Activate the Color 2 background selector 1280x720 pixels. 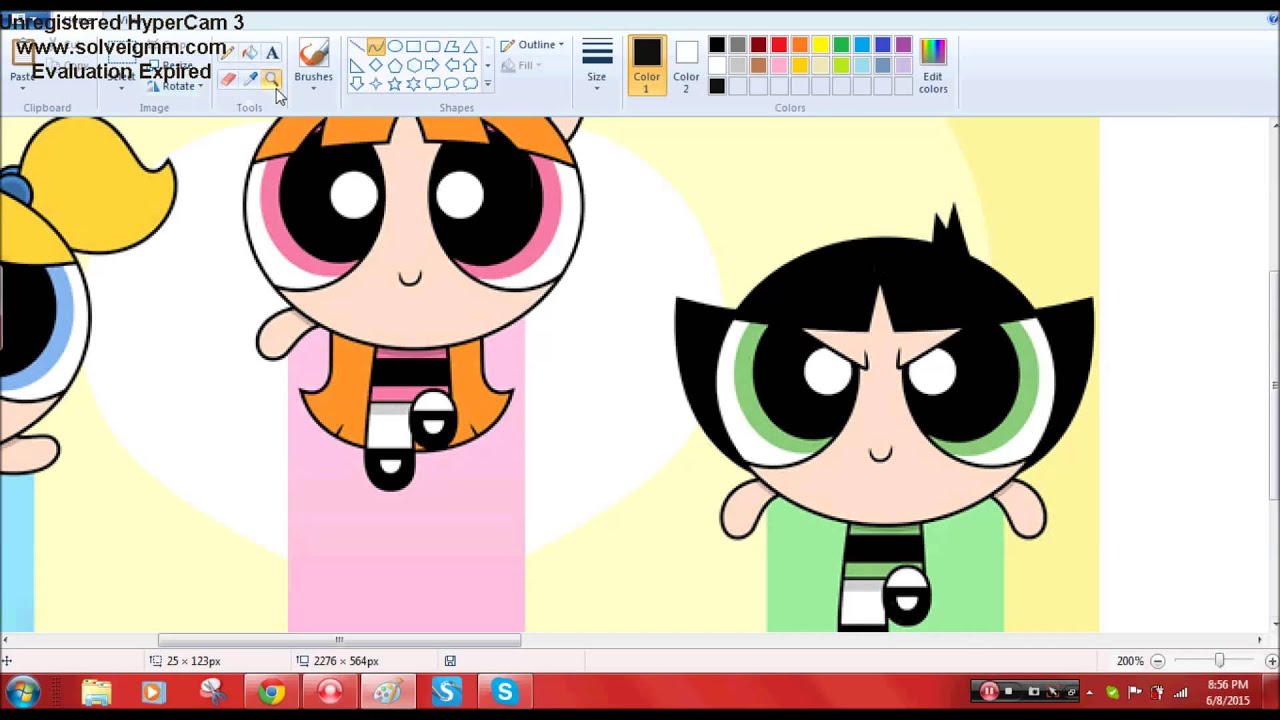tap(686, 65)
